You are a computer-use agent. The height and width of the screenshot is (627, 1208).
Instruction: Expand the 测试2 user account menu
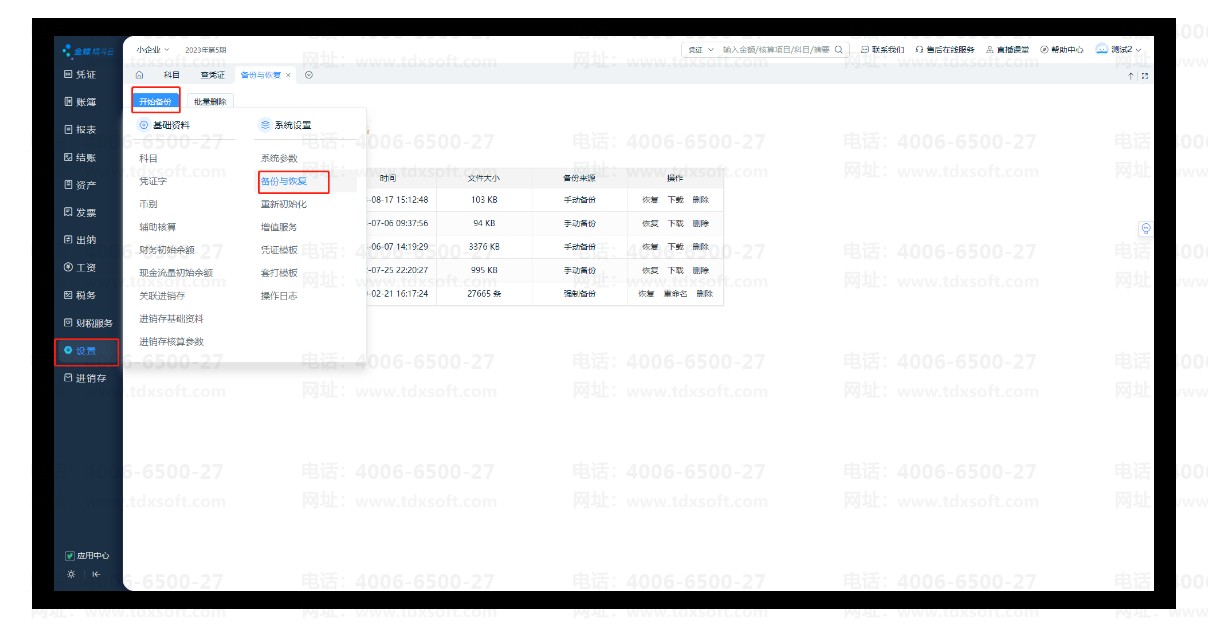(x=1118, y=49)
